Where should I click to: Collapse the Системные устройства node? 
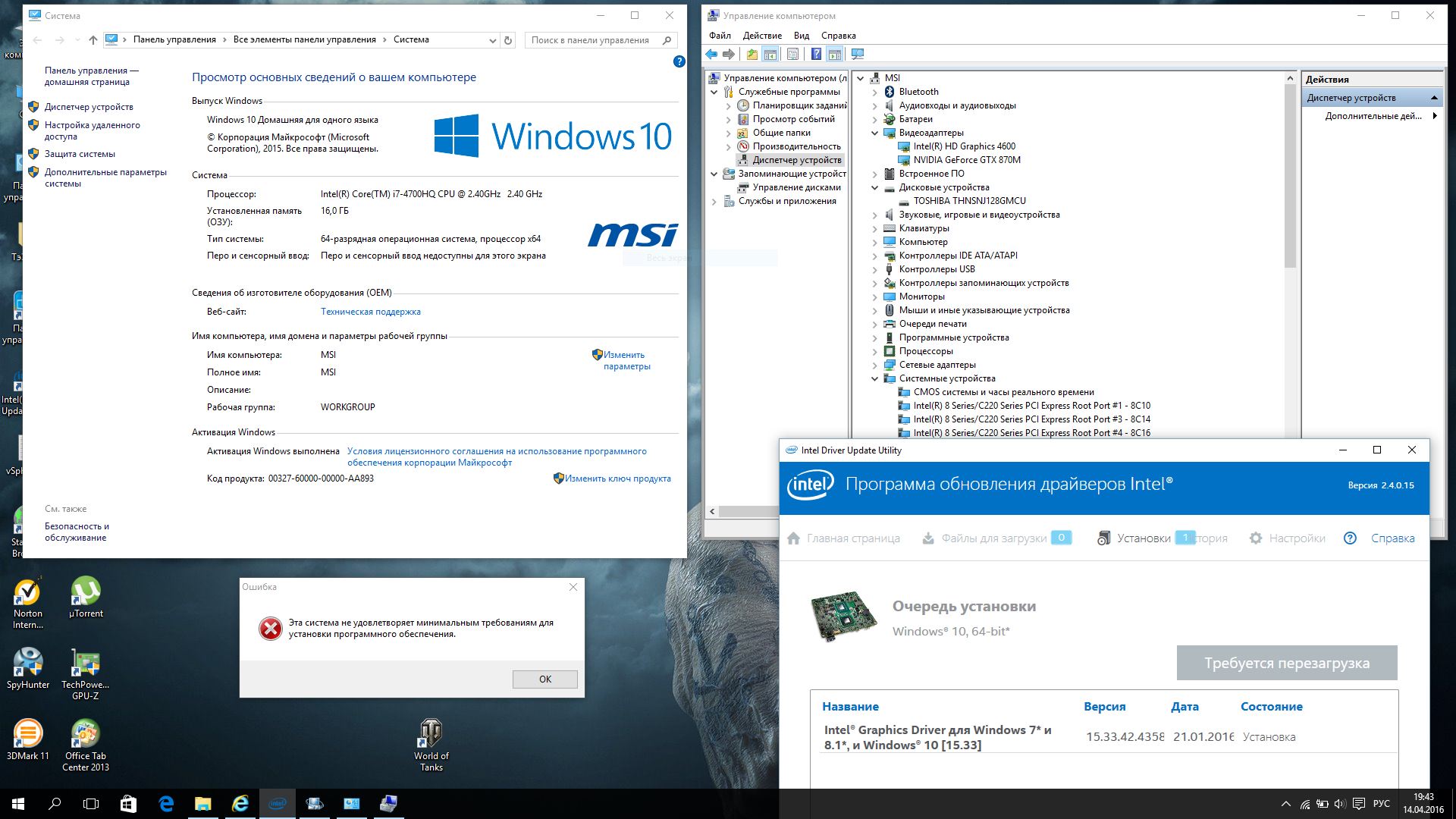(874, 378)
